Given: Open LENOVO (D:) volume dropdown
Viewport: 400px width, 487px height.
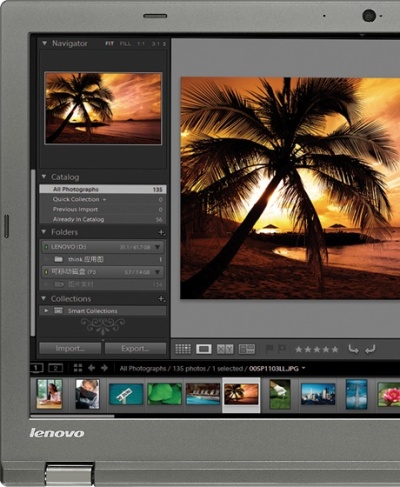Looking at the screenshot, I should tap(157, 247).
